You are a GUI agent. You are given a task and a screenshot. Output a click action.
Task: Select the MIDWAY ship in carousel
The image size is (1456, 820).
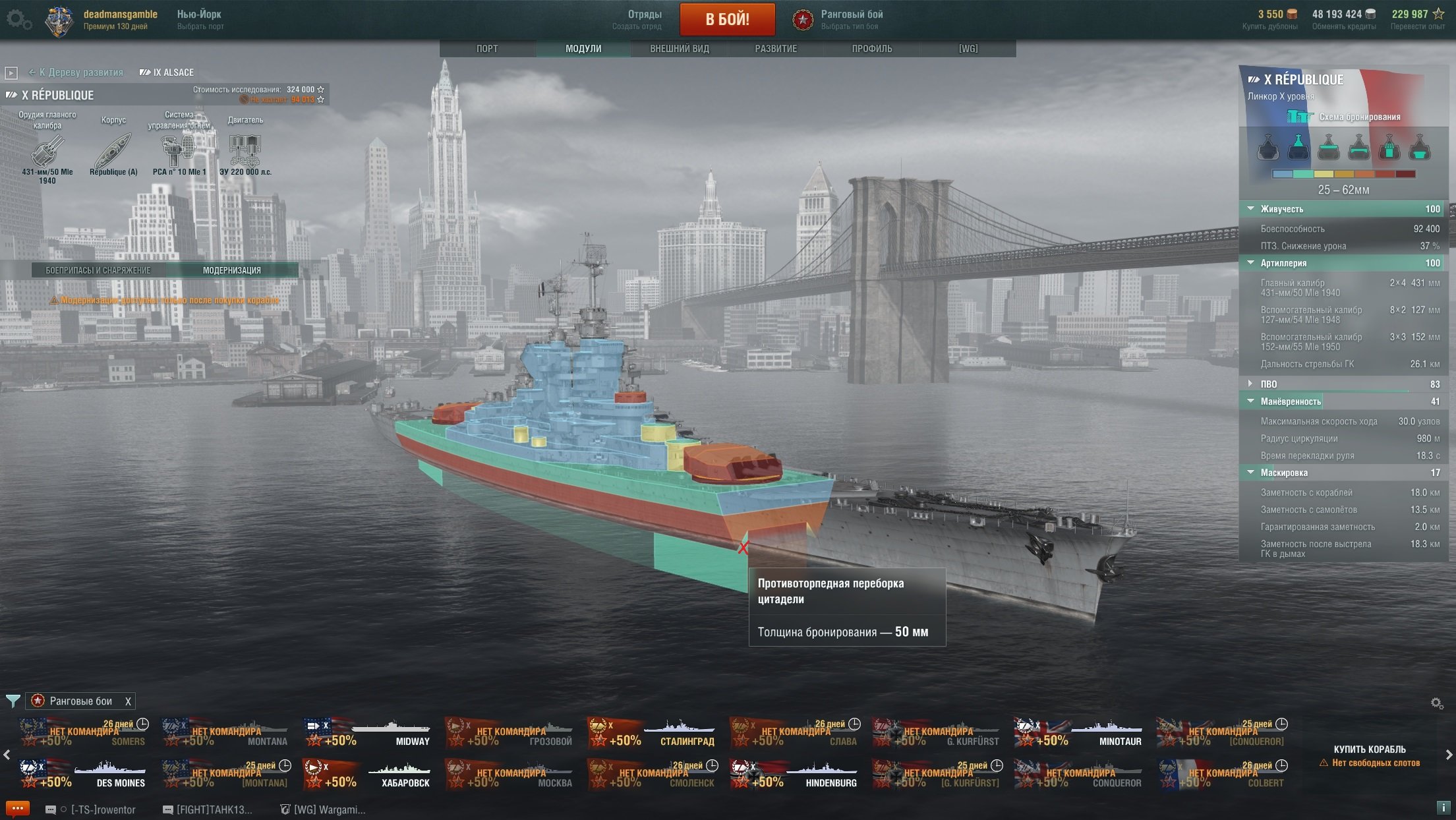pyautogui.click(x=367, y=732)
